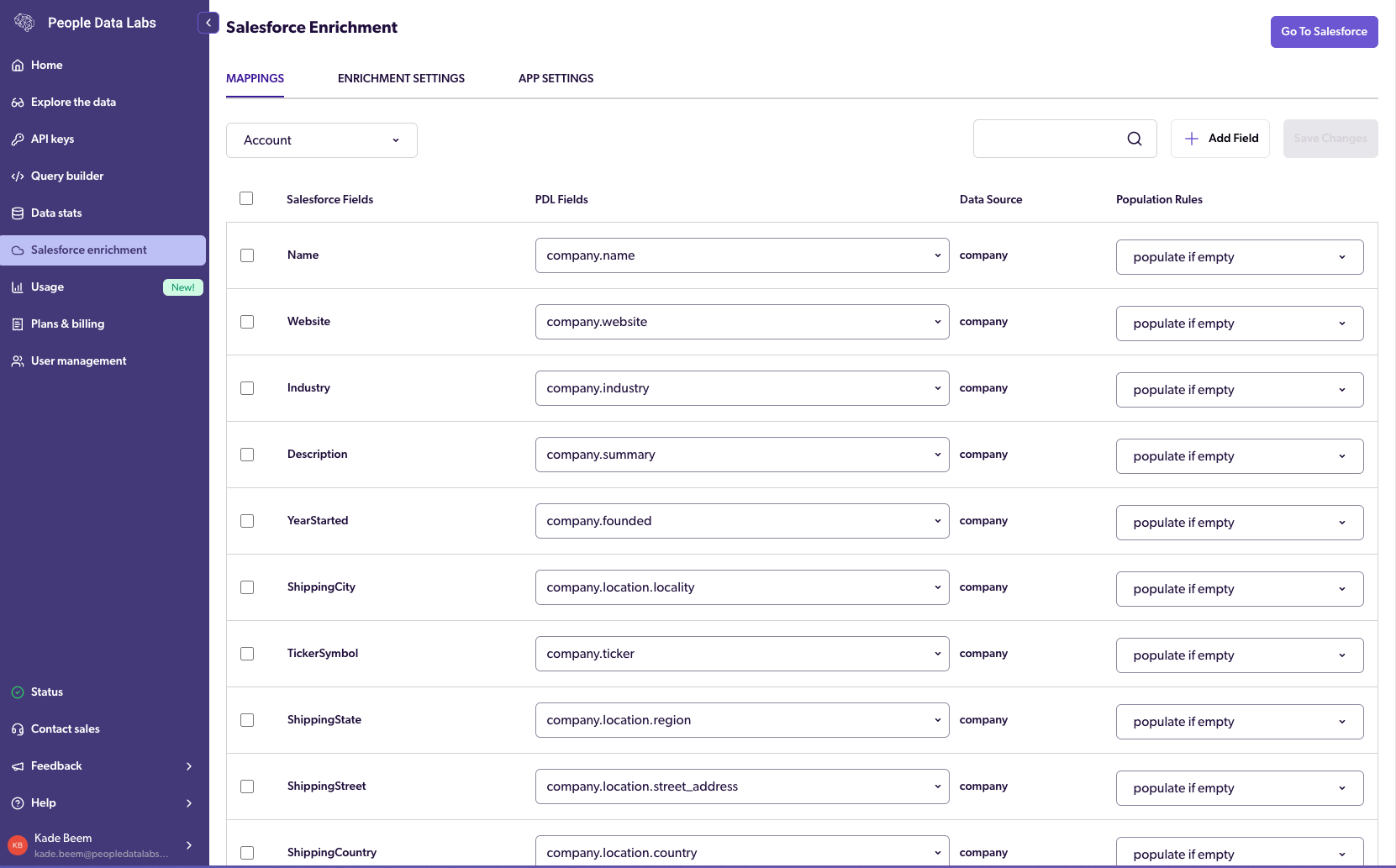The image size is (1396, 868).
Task: Check the ShippingCity row checkbox
Action: pyautogui.click(x=247, y=587)
